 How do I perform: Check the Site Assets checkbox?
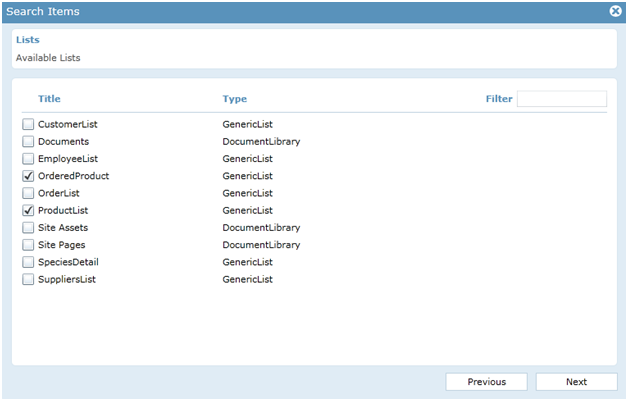click(27, 228)
